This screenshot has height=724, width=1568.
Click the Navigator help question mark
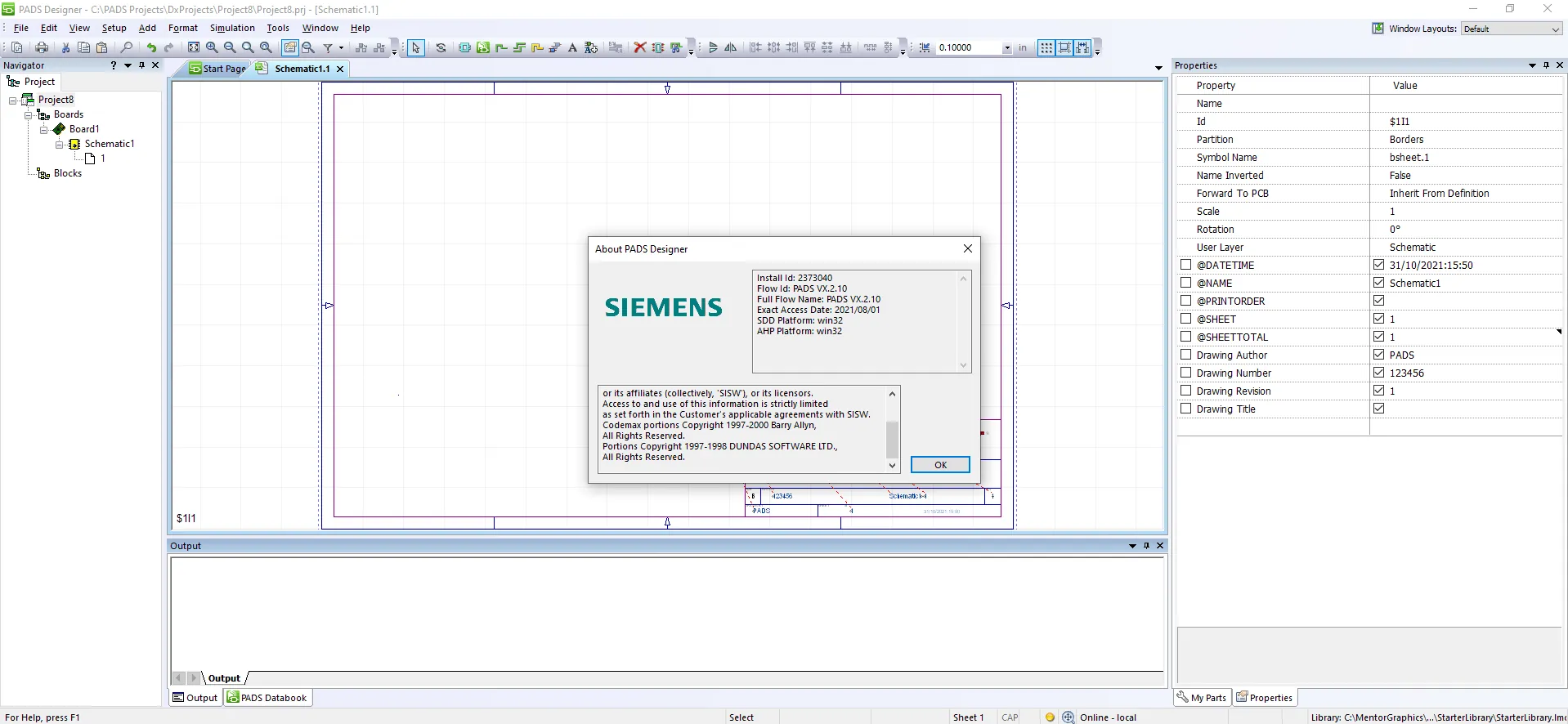pyautogui.click(x=114, y=65)
